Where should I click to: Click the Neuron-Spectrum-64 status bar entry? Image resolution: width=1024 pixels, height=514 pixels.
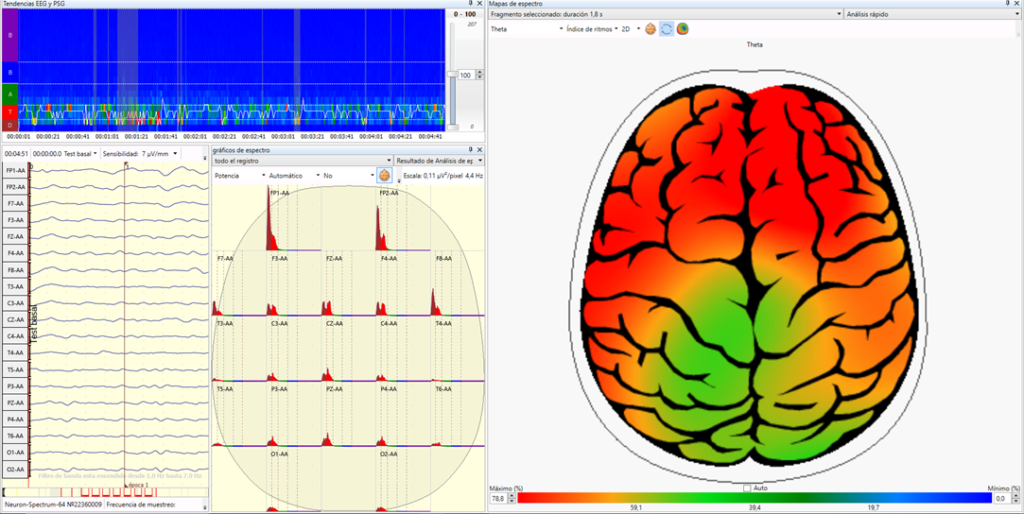click(x=52, y=505)
